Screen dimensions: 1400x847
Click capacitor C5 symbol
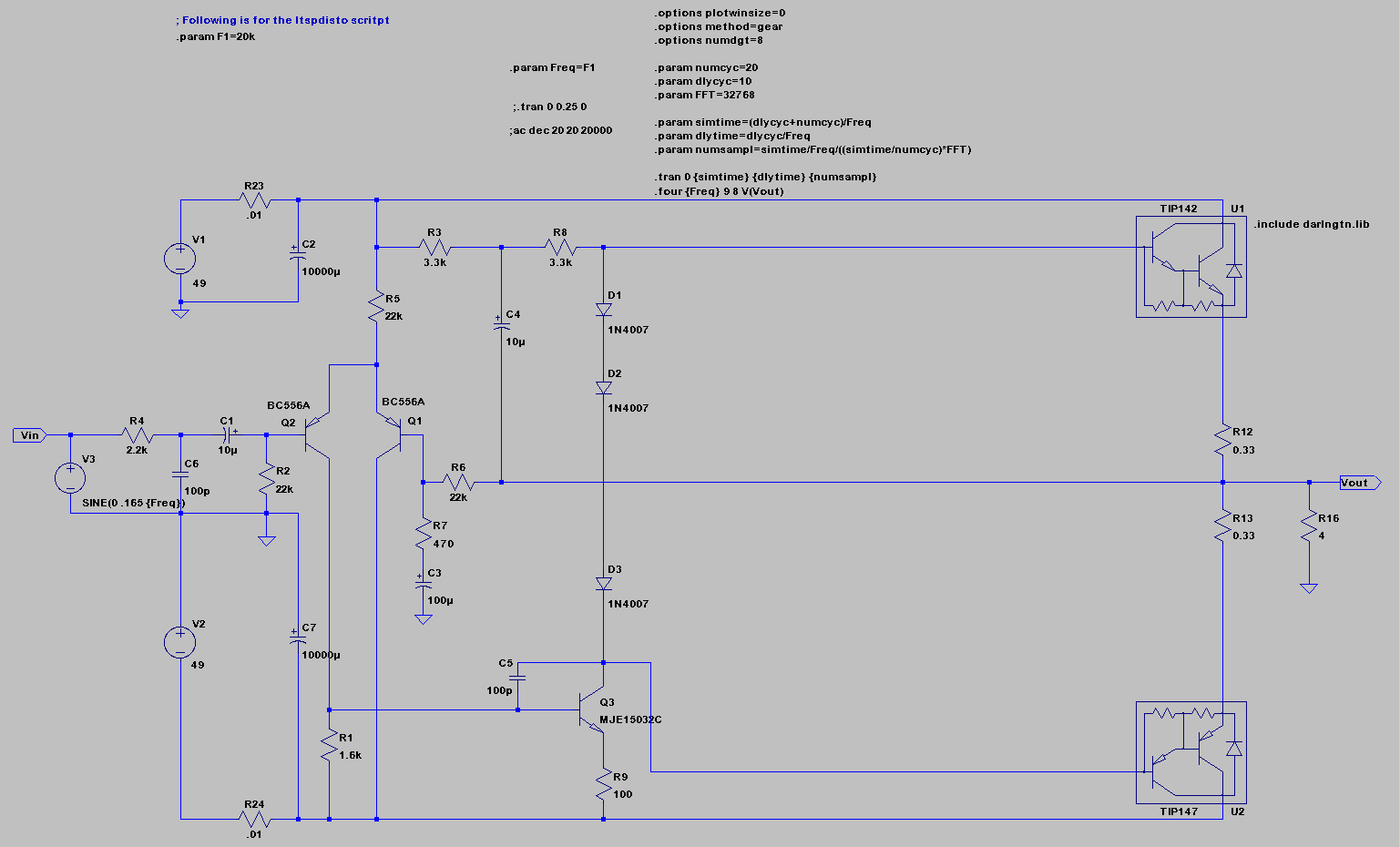(x=517, y=678)
